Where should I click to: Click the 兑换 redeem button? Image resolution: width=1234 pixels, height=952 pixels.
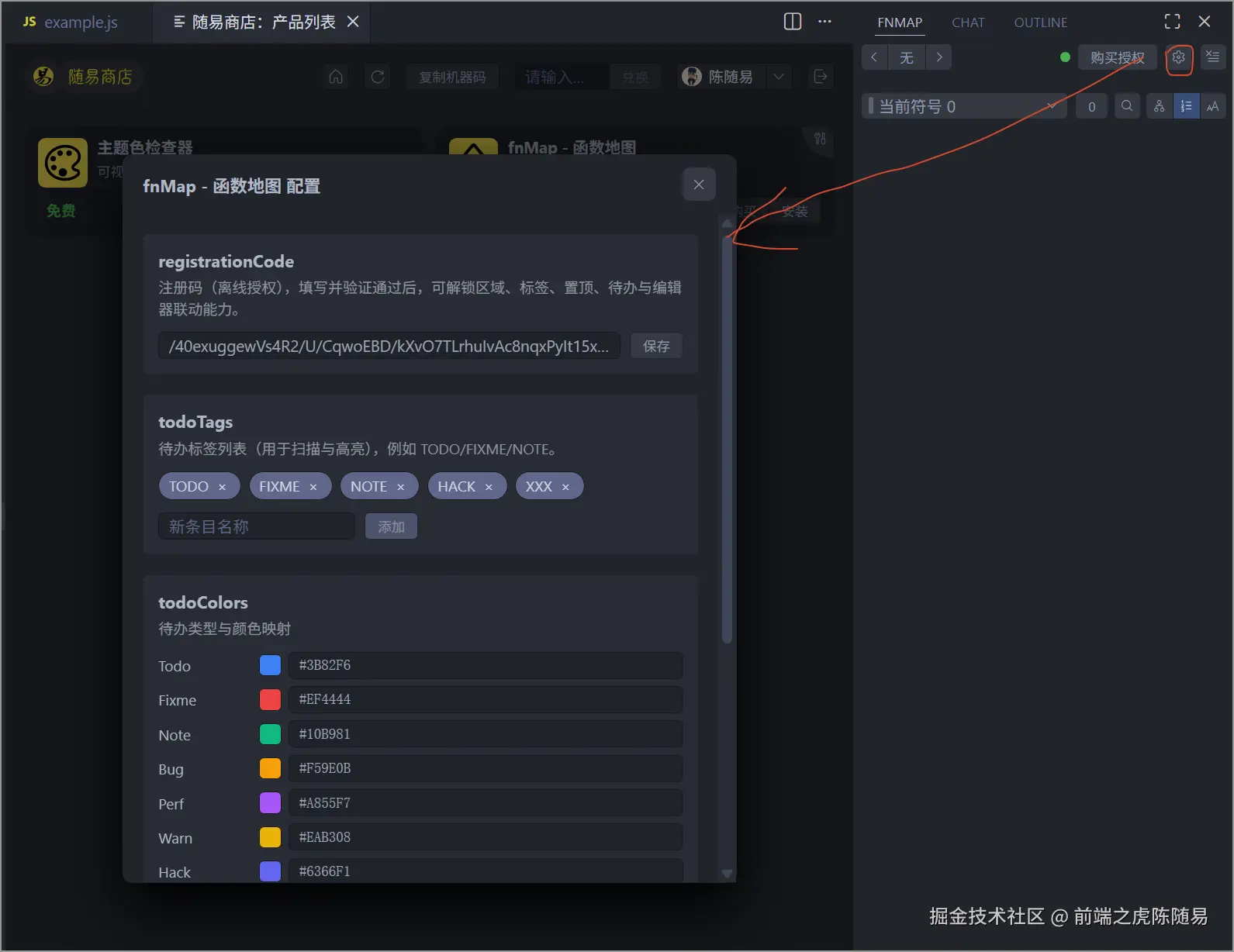point(635,77)
